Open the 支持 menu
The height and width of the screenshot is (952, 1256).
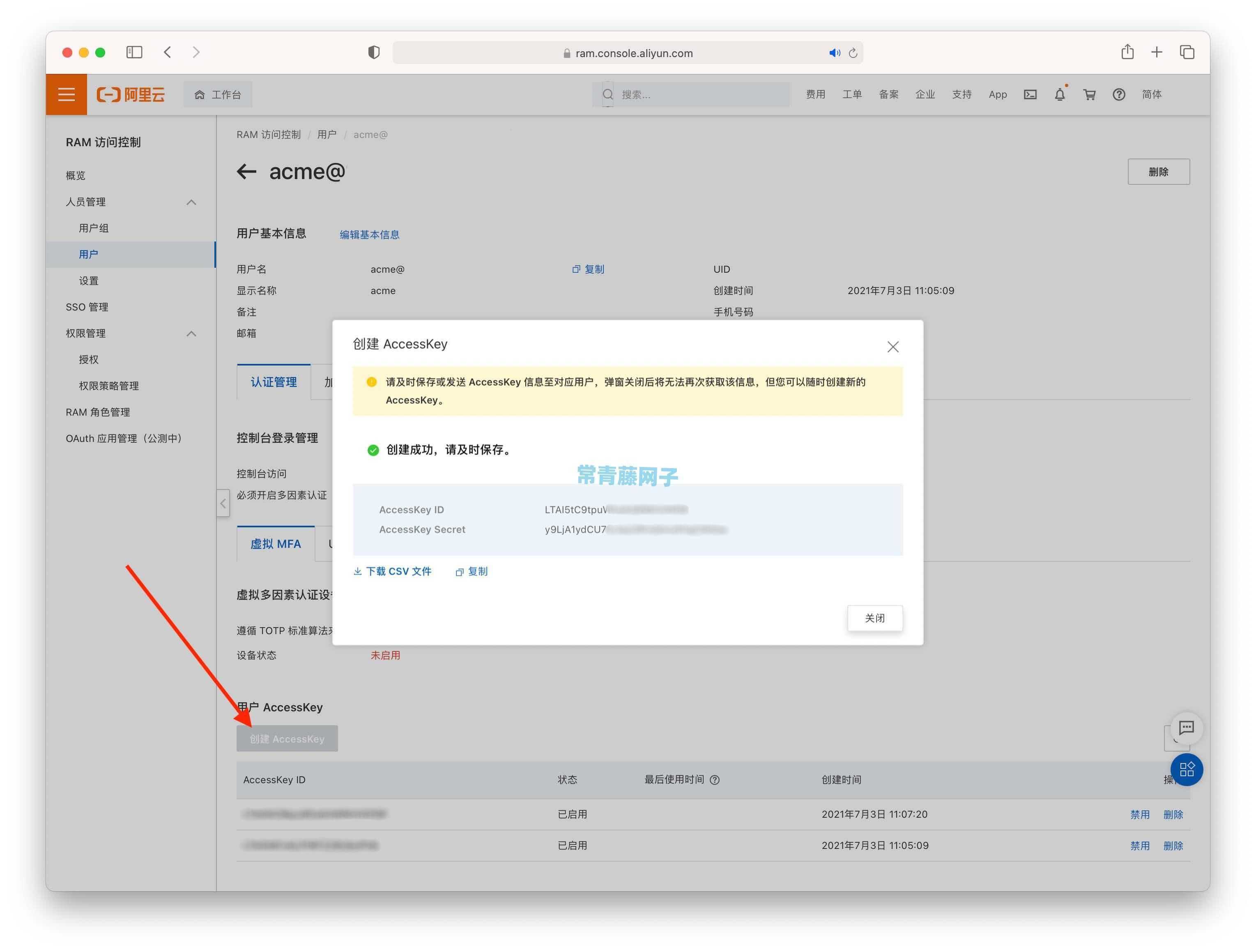[x=962, y=94]
